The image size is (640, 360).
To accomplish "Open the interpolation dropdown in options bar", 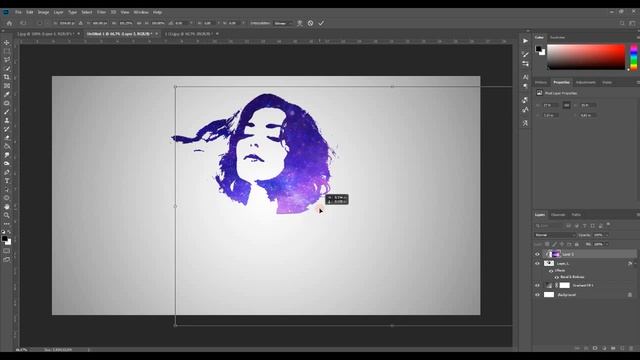I will tap(283, 23).
